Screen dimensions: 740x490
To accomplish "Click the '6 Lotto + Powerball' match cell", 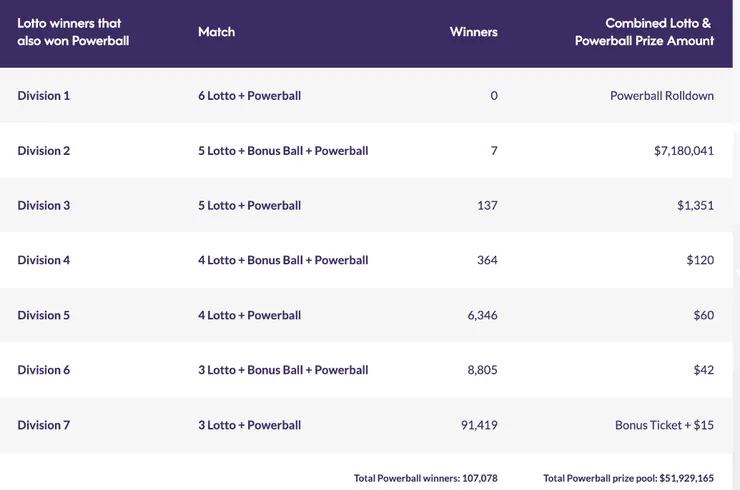I will (249, 96).
